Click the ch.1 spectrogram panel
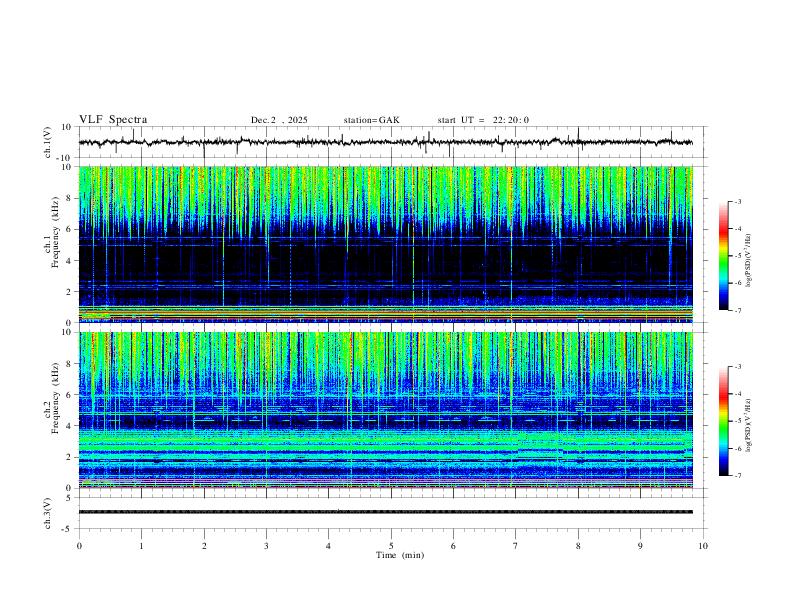Screen dimensions: 792x612 pyautogui.click(x=385, y=244)
